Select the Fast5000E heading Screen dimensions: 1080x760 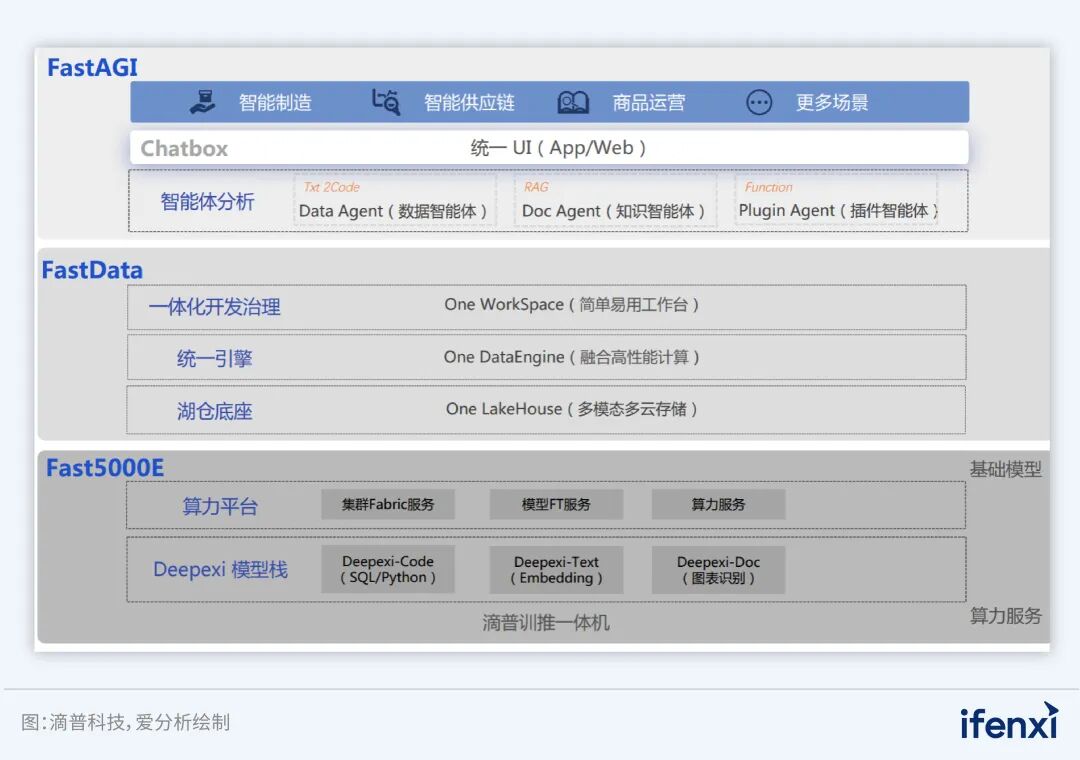105,468
